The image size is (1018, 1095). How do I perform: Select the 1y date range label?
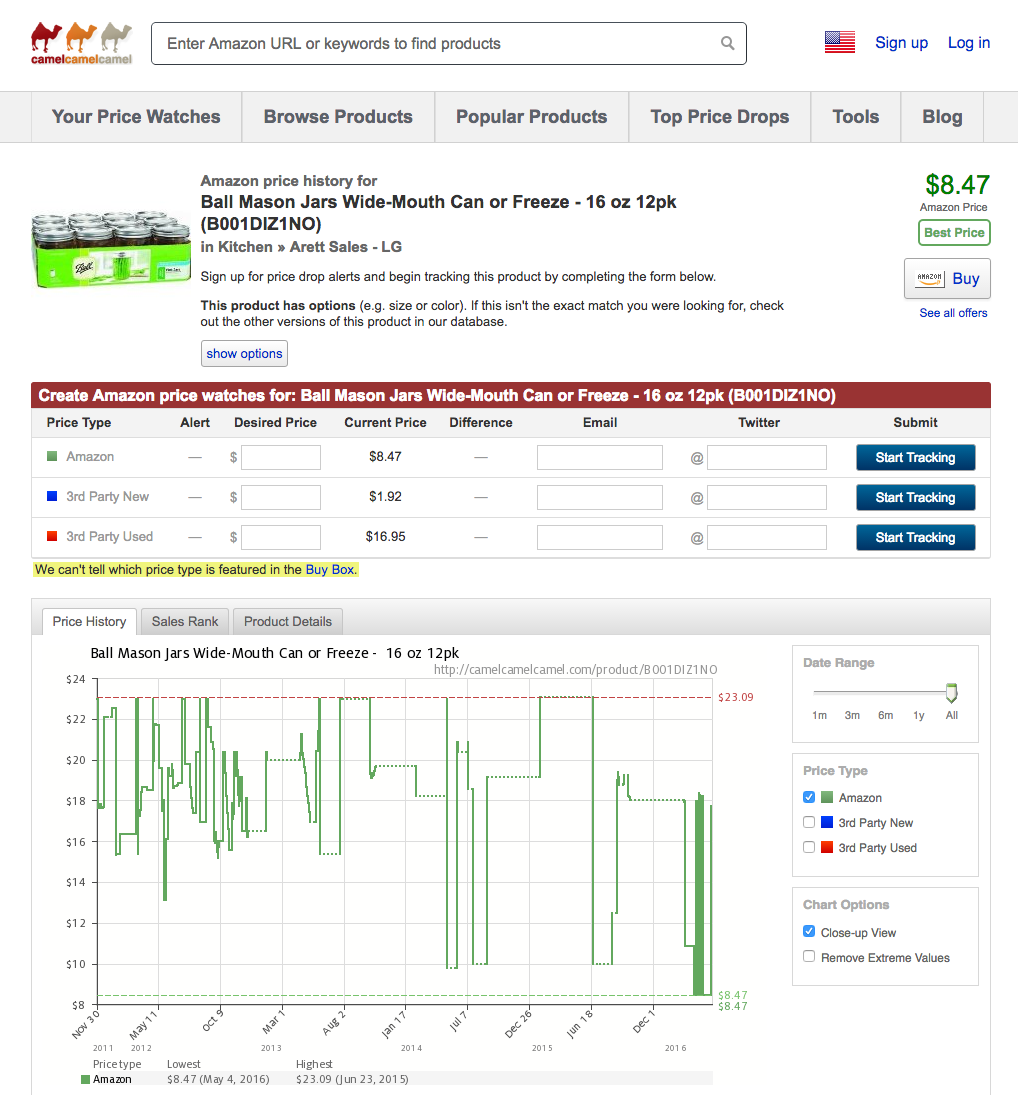click(918, 715)
